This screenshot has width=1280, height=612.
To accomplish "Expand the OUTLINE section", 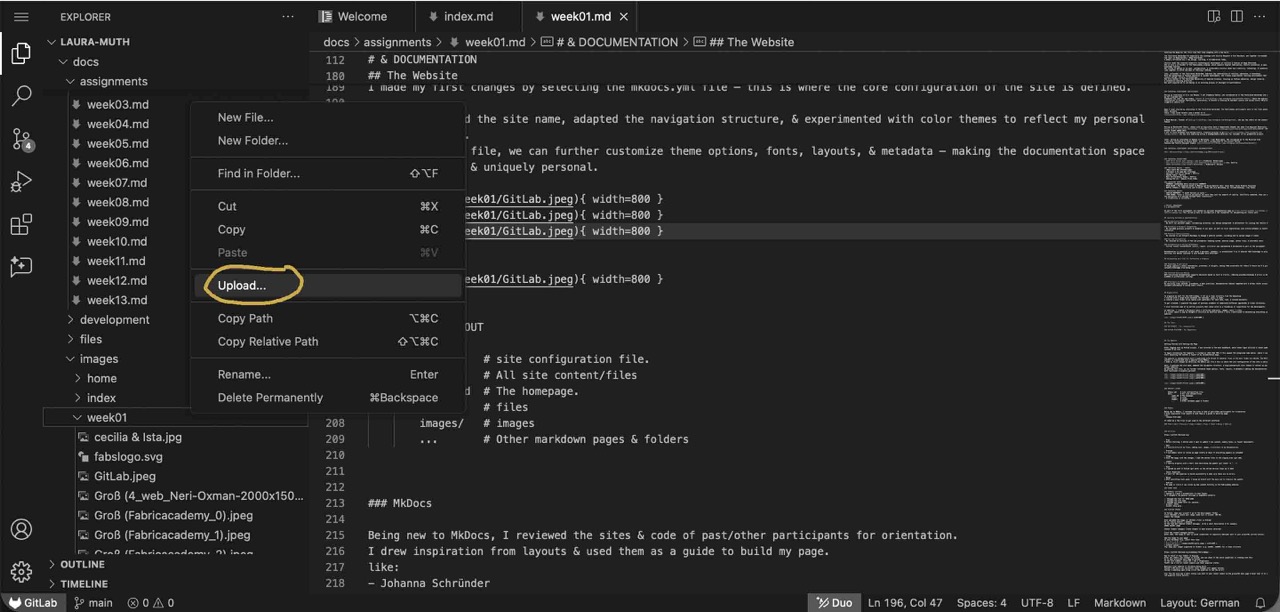I will (x=82, y=564).
